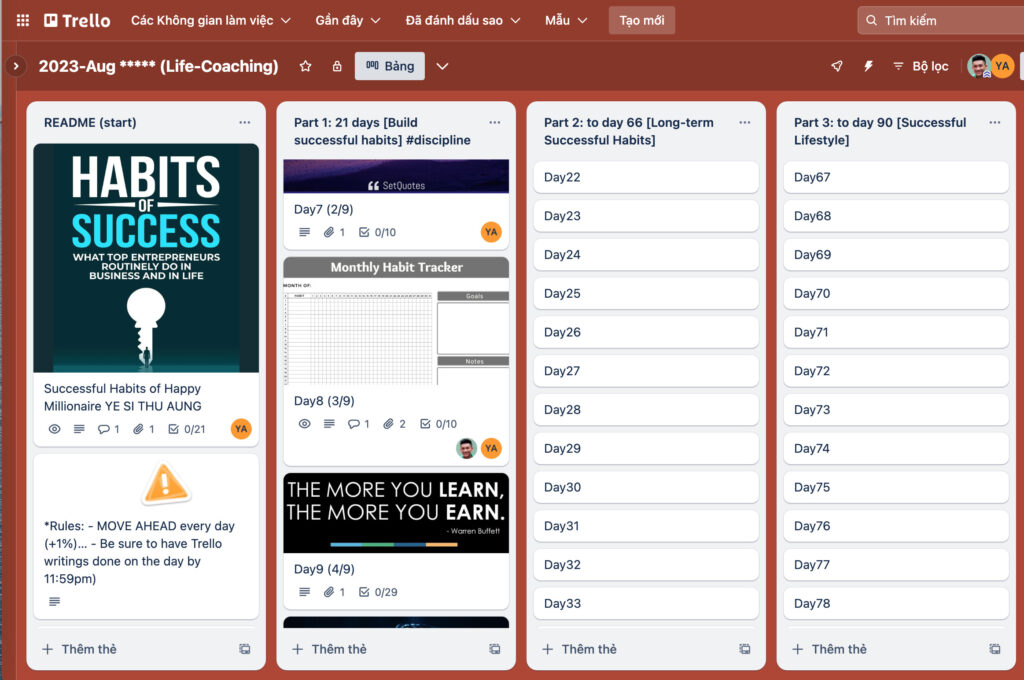Click the board visibility lock icon

point(337,66)
